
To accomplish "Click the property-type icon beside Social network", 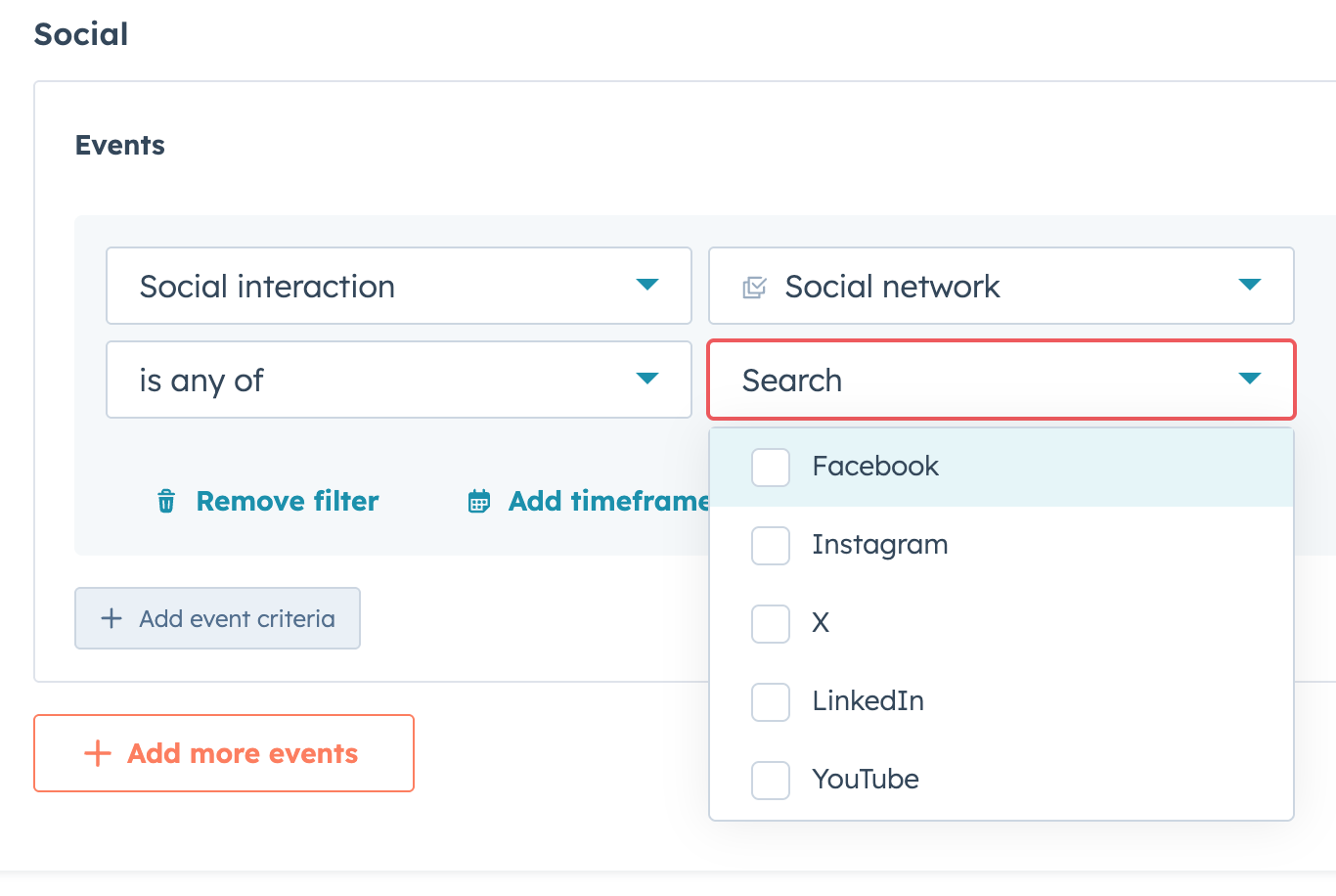I will click(754, 288).
